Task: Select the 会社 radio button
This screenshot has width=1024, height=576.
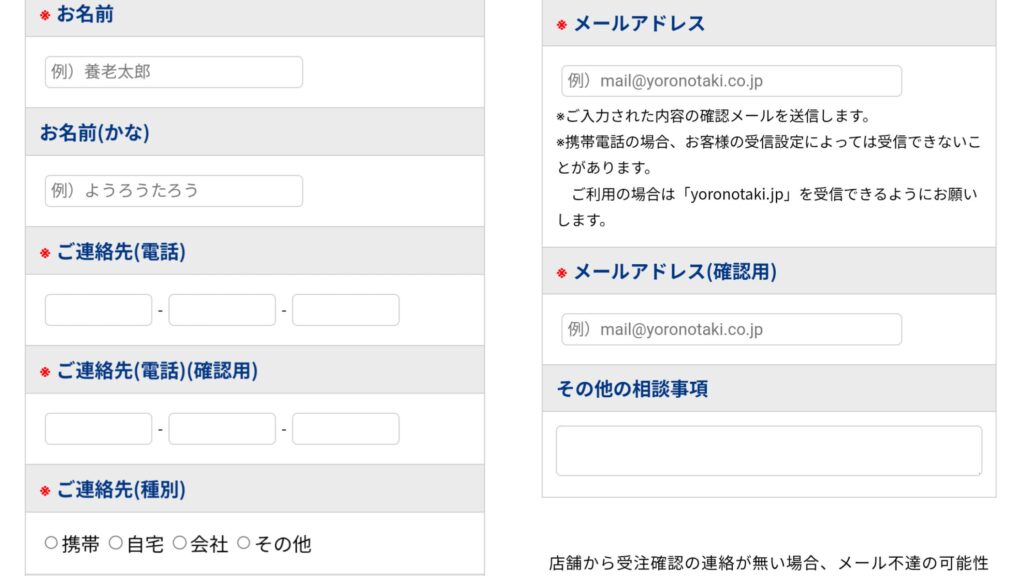Action: tap(180, 543)
